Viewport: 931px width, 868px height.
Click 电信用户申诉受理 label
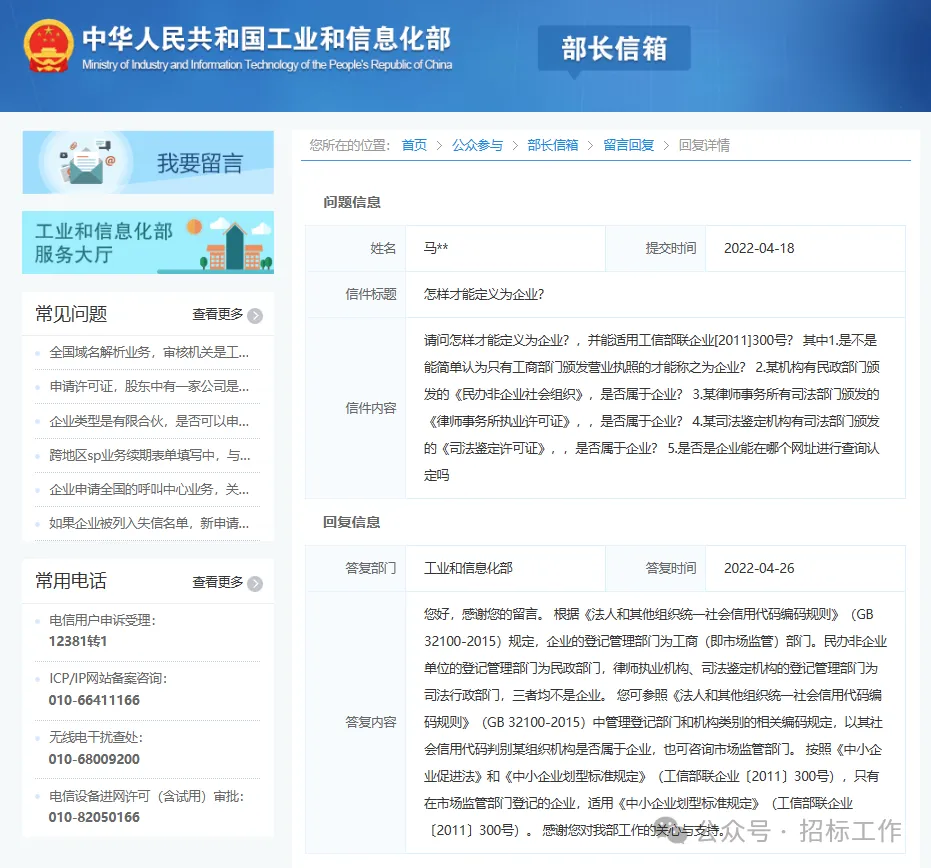(x=102, y=620)
